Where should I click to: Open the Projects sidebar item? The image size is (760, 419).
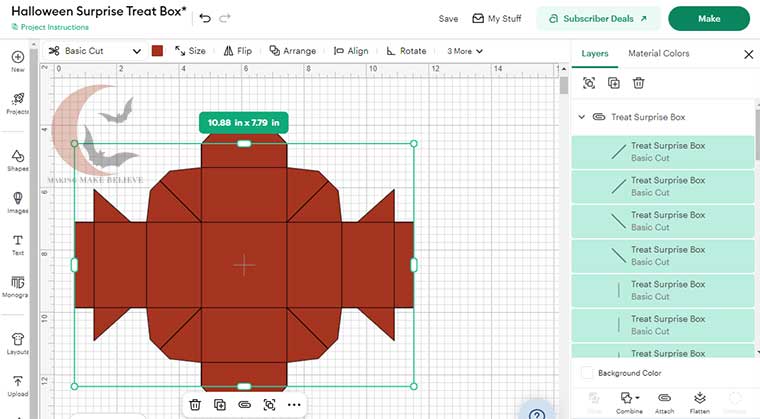click(17, 103)
